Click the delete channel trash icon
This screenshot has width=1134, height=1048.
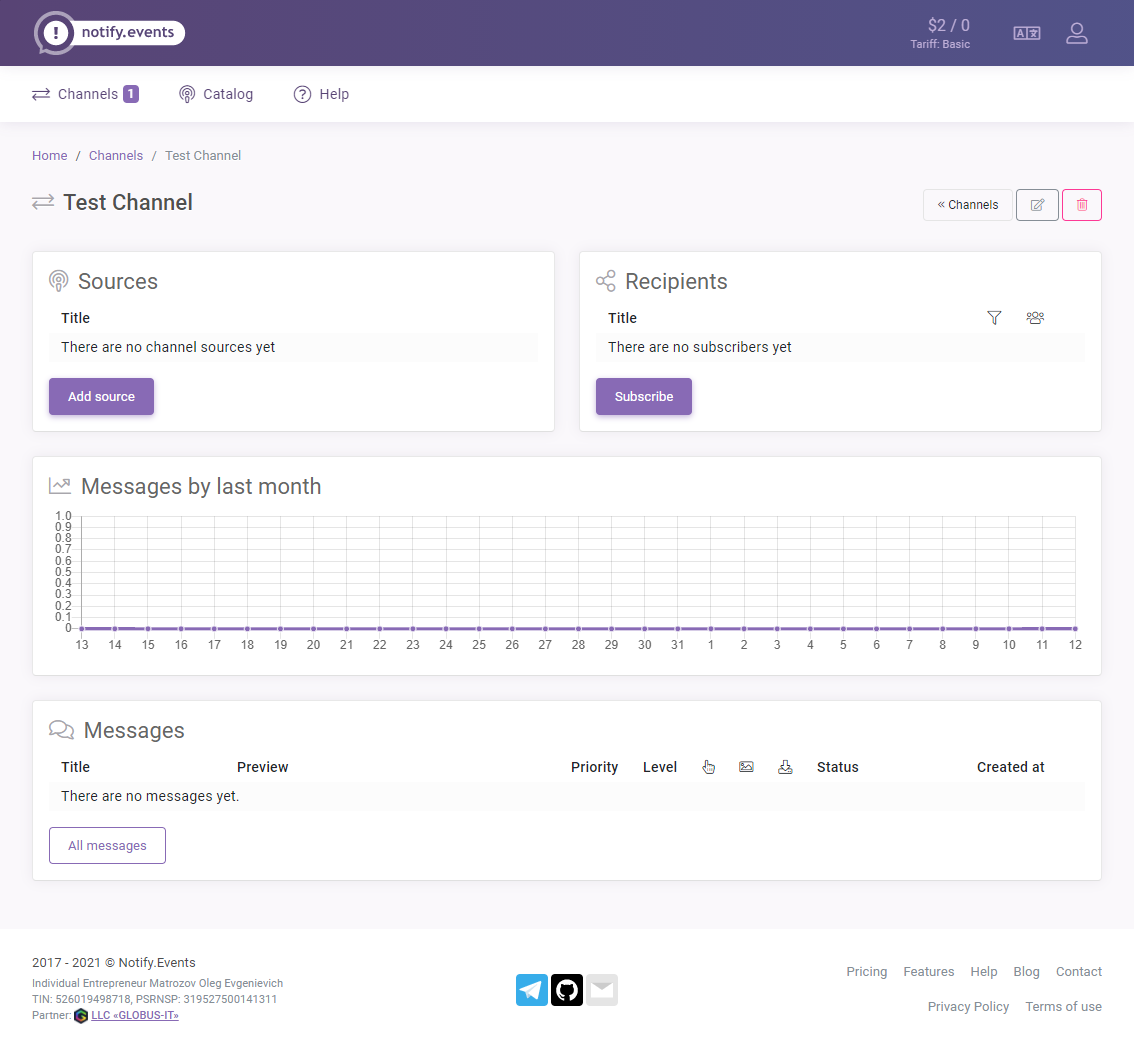click(1081, 205)
